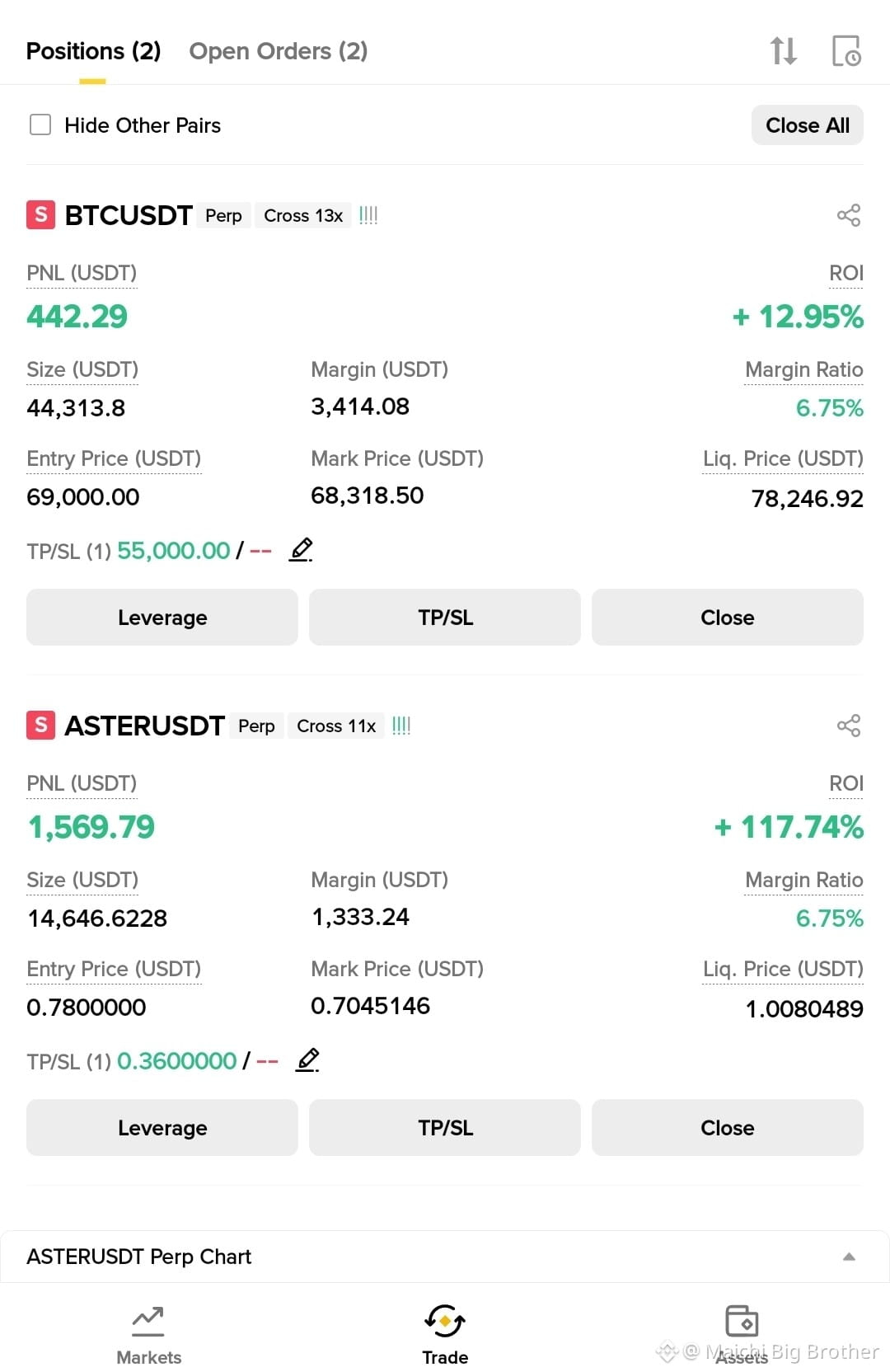Open the Markets tab icon
Screen dimensions: 890x1372
click(x=148, y=1321)
